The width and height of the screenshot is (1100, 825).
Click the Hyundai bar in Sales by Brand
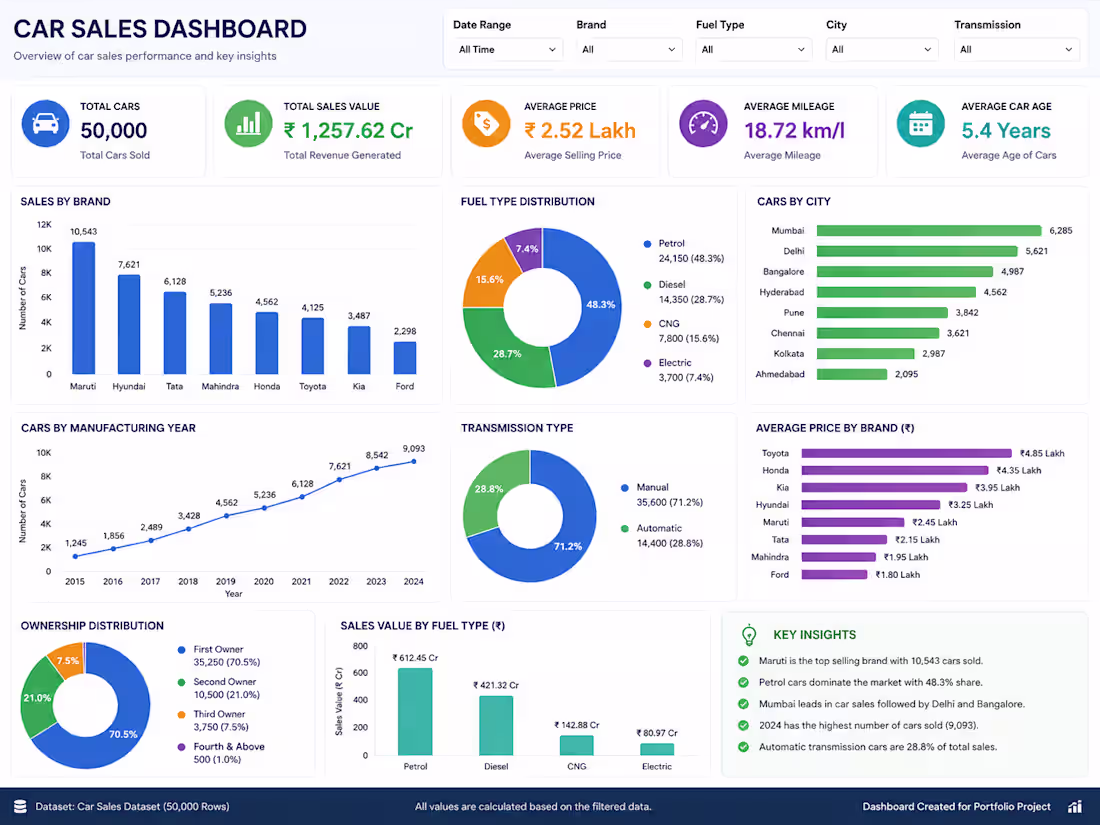(x=129, y=324)
